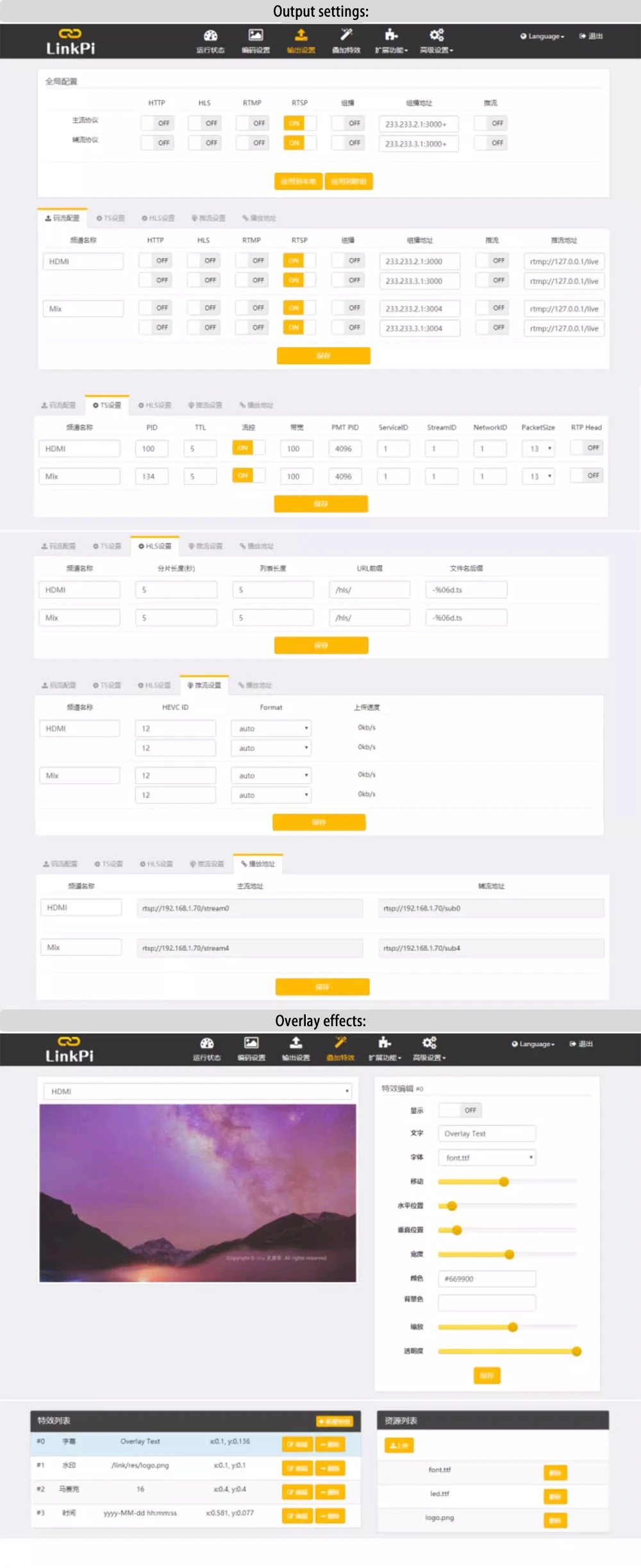This screenshot has width=641, height=1568.
Task: Delete effect #3 time format row
Action: coord(331,1516)
